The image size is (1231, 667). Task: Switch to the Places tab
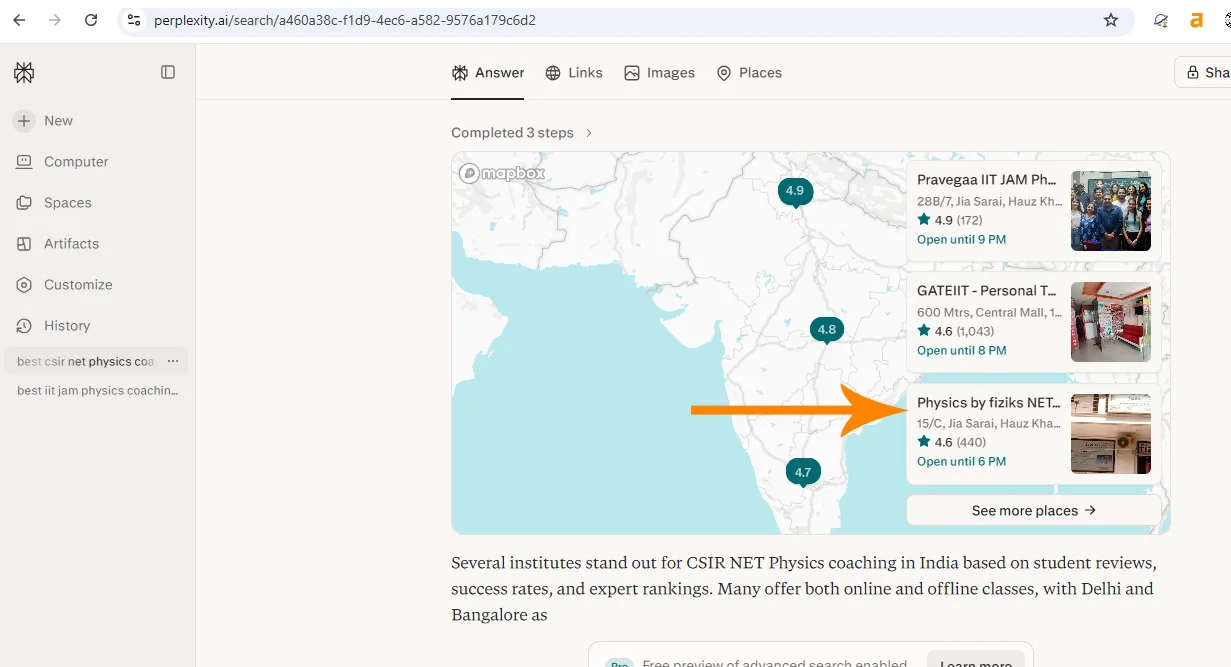click(749, 73)
